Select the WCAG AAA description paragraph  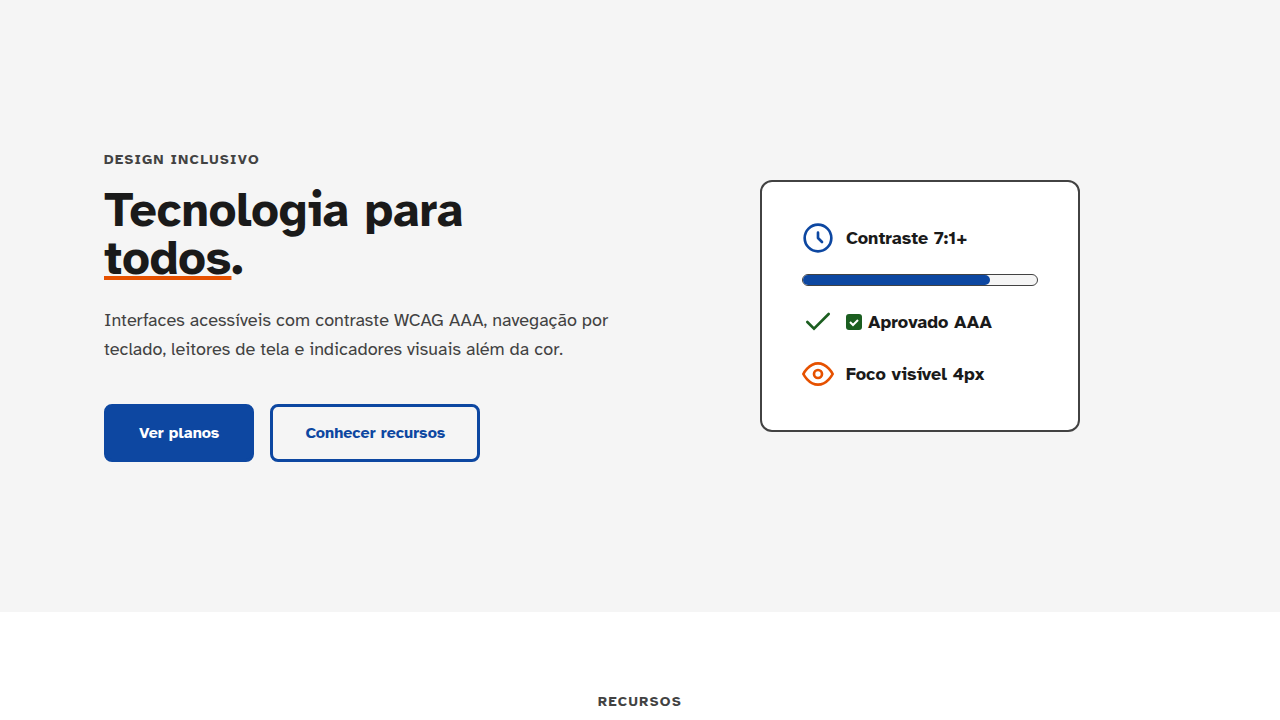coord(356,335)
